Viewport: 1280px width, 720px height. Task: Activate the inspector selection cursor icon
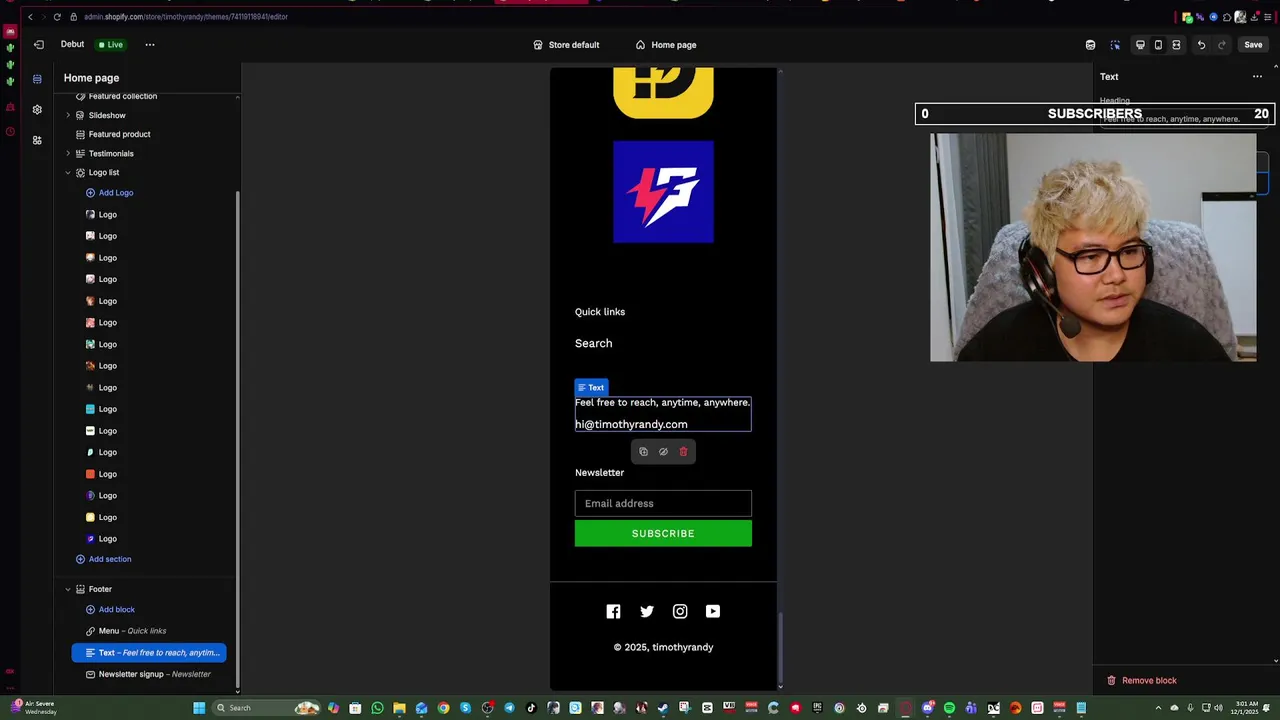(x=1115, y=45)
